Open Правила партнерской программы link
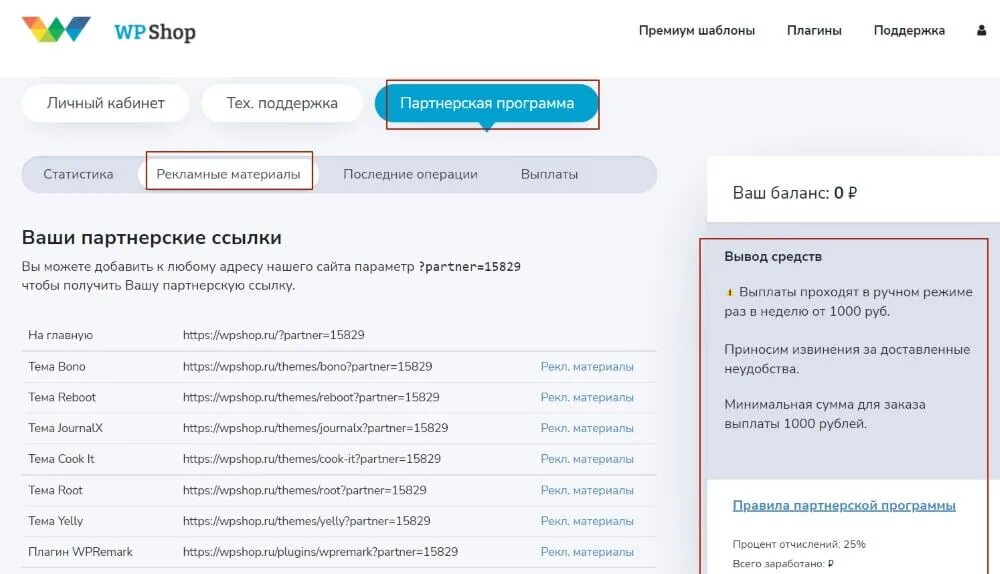Viewport: 1000px width, 574px height. [x=844, y=506]
